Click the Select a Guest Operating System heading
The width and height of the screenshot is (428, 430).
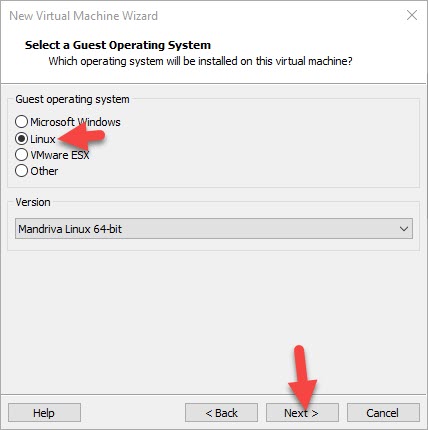118,45
